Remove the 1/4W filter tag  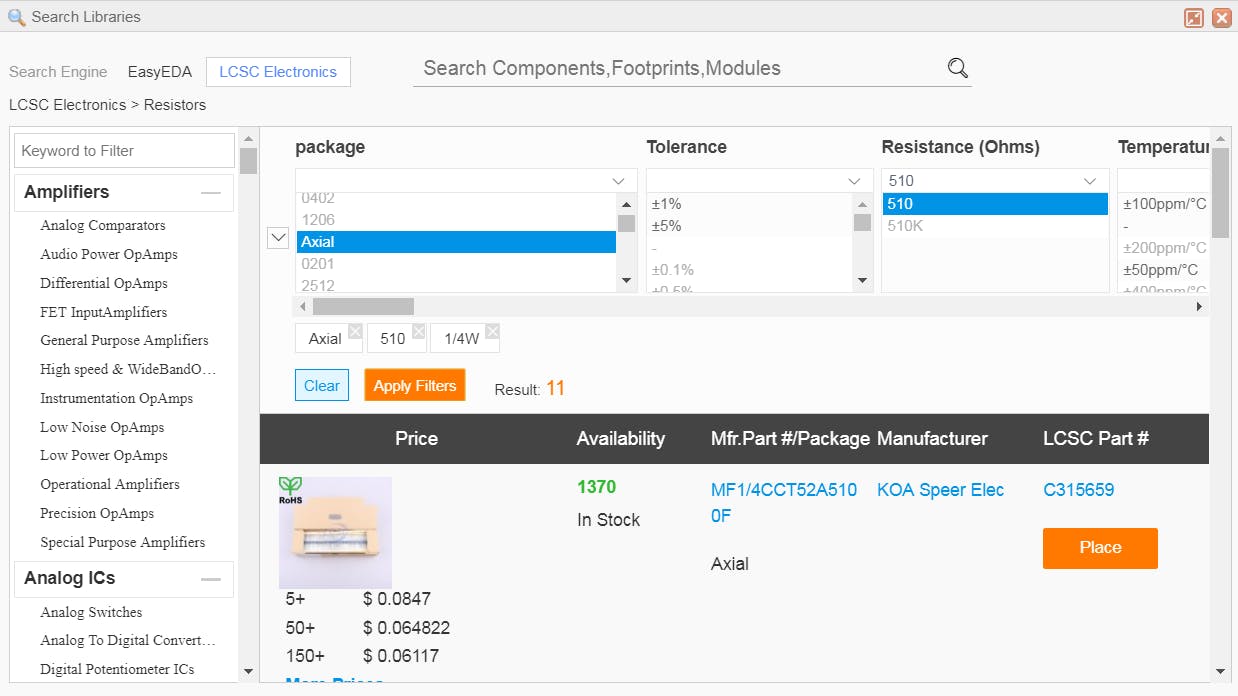click(x=492, y=331)
